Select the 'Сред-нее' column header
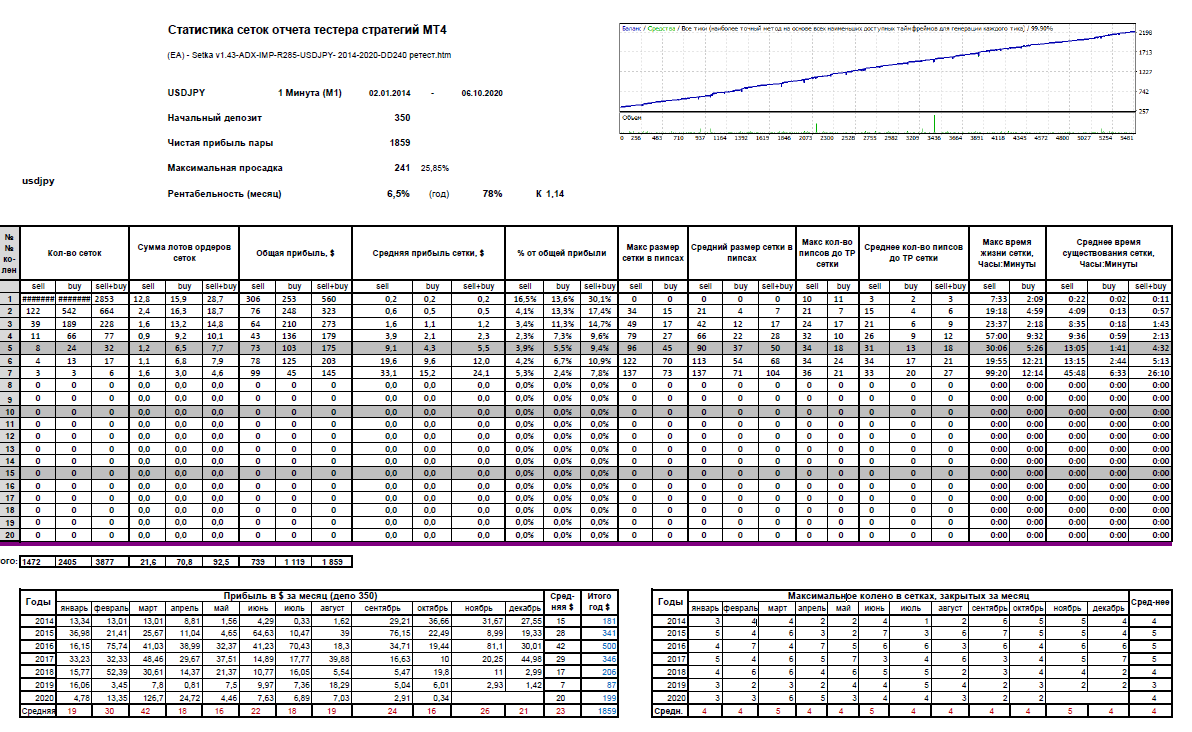 click(1150, 601)
